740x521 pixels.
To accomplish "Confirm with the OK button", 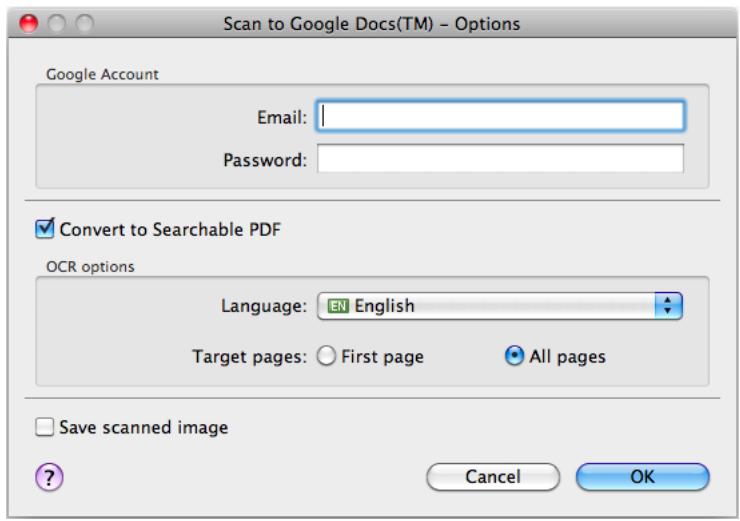I will [x=643, y=477].
